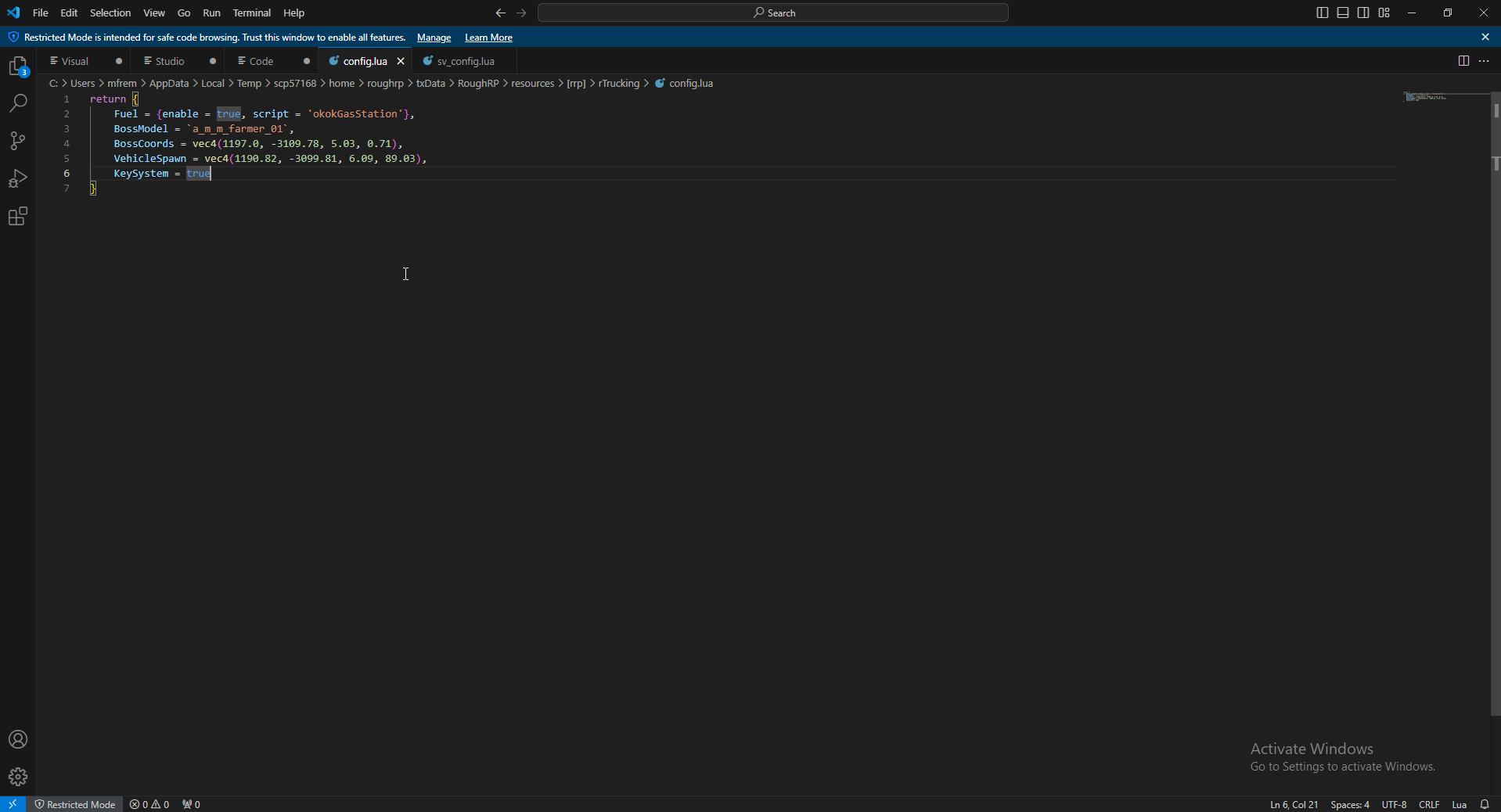The height and width of the screenshot is (812, 1501).
Task: Open the rTrucking breadcrumb dropdown
Action: (619, 83)
